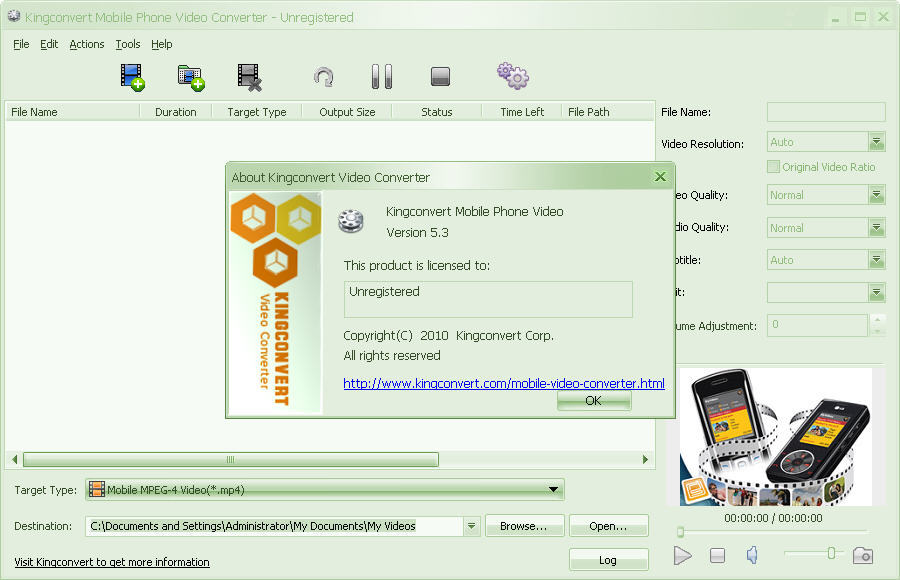Screen dimensions: 900x580
Task: Click the Add Folder toolbar icon
Action: pyautogui.click(x=191, y=78)
